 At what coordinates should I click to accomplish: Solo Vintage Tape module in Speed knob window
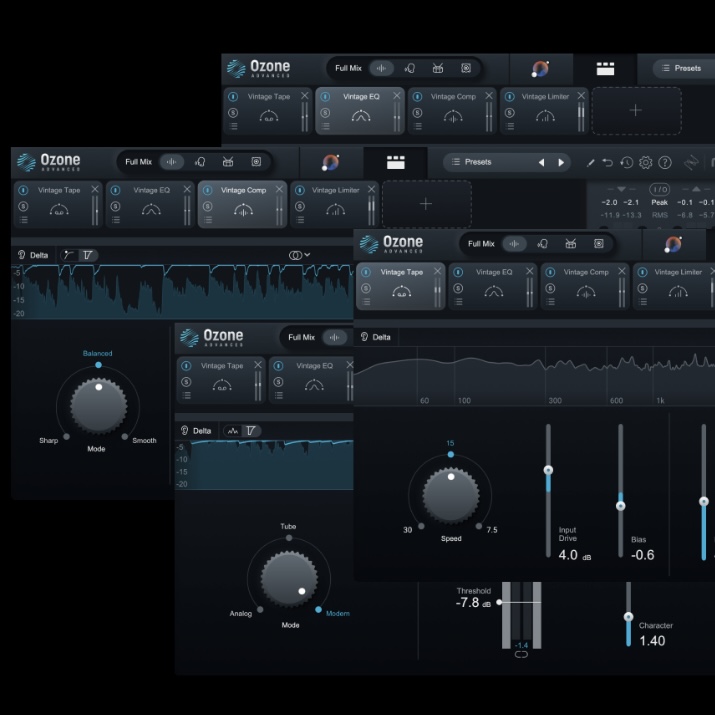(x=366, y=288)
